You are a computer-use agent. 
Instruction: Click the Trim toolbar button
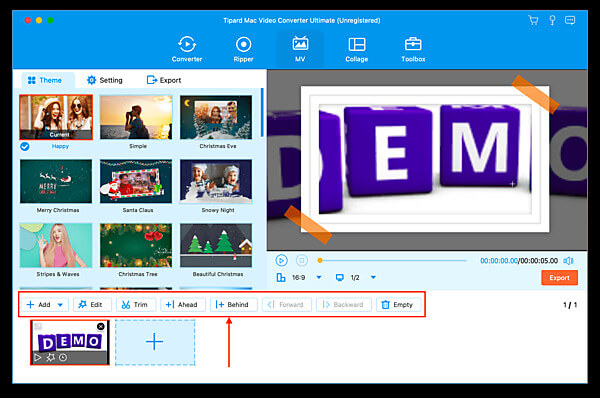[135, 305]
